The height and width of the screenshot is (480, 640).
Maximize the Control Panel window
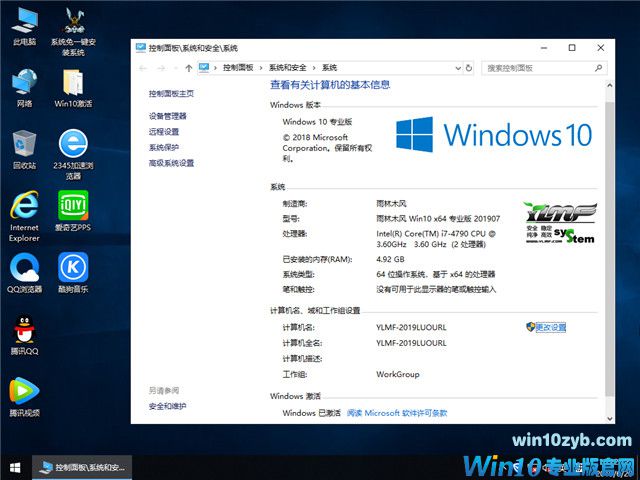[572, 48]
